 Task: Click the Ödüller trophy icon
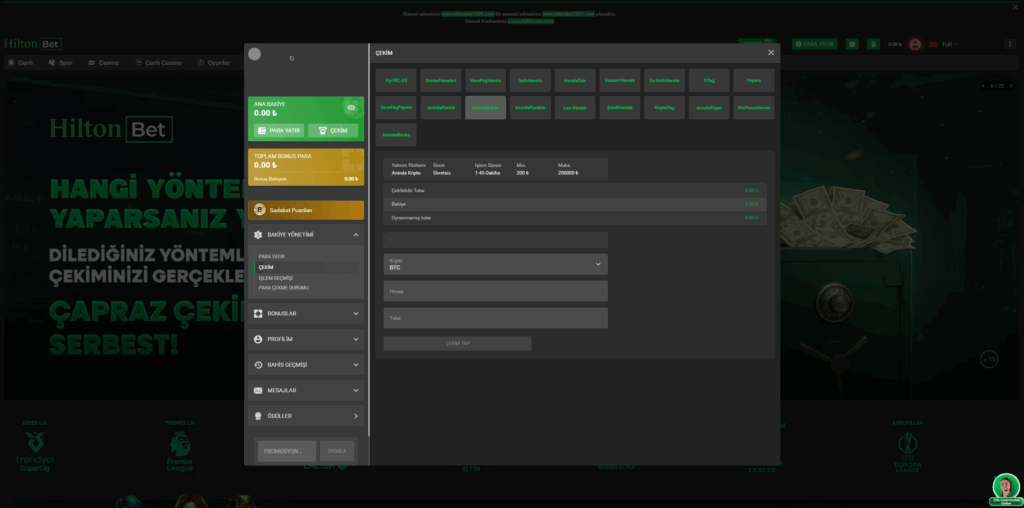tap(258, 416)
